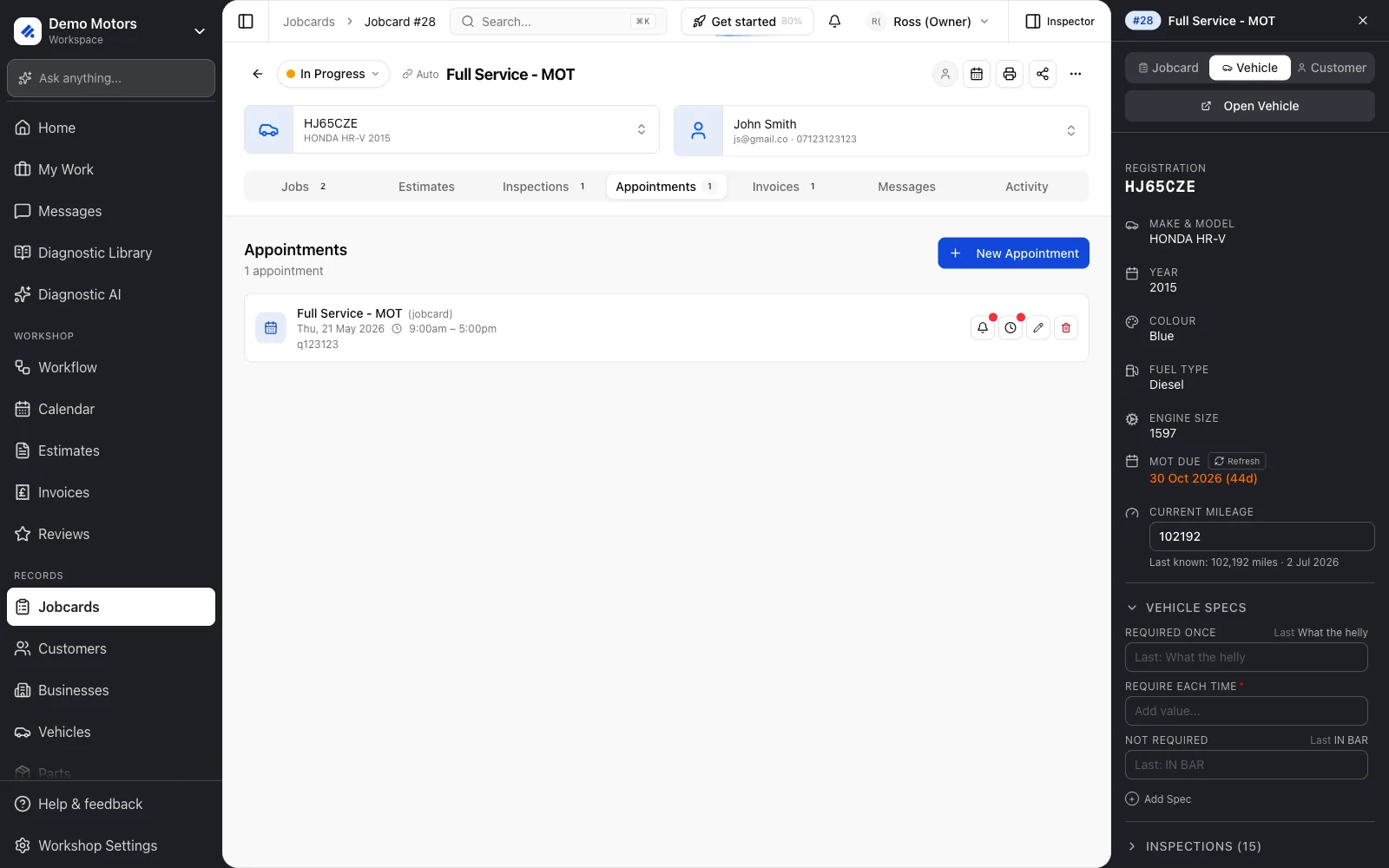
Task: Open the Ross (Owner) account menu
Action: [x=929, y=21]
